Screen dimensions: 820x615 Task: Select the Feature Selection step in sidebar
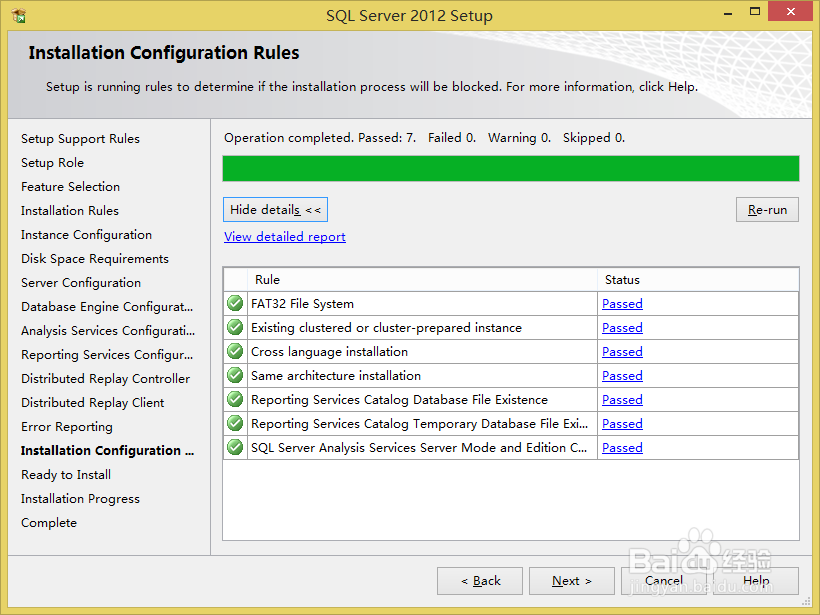[x=70, y=186]
